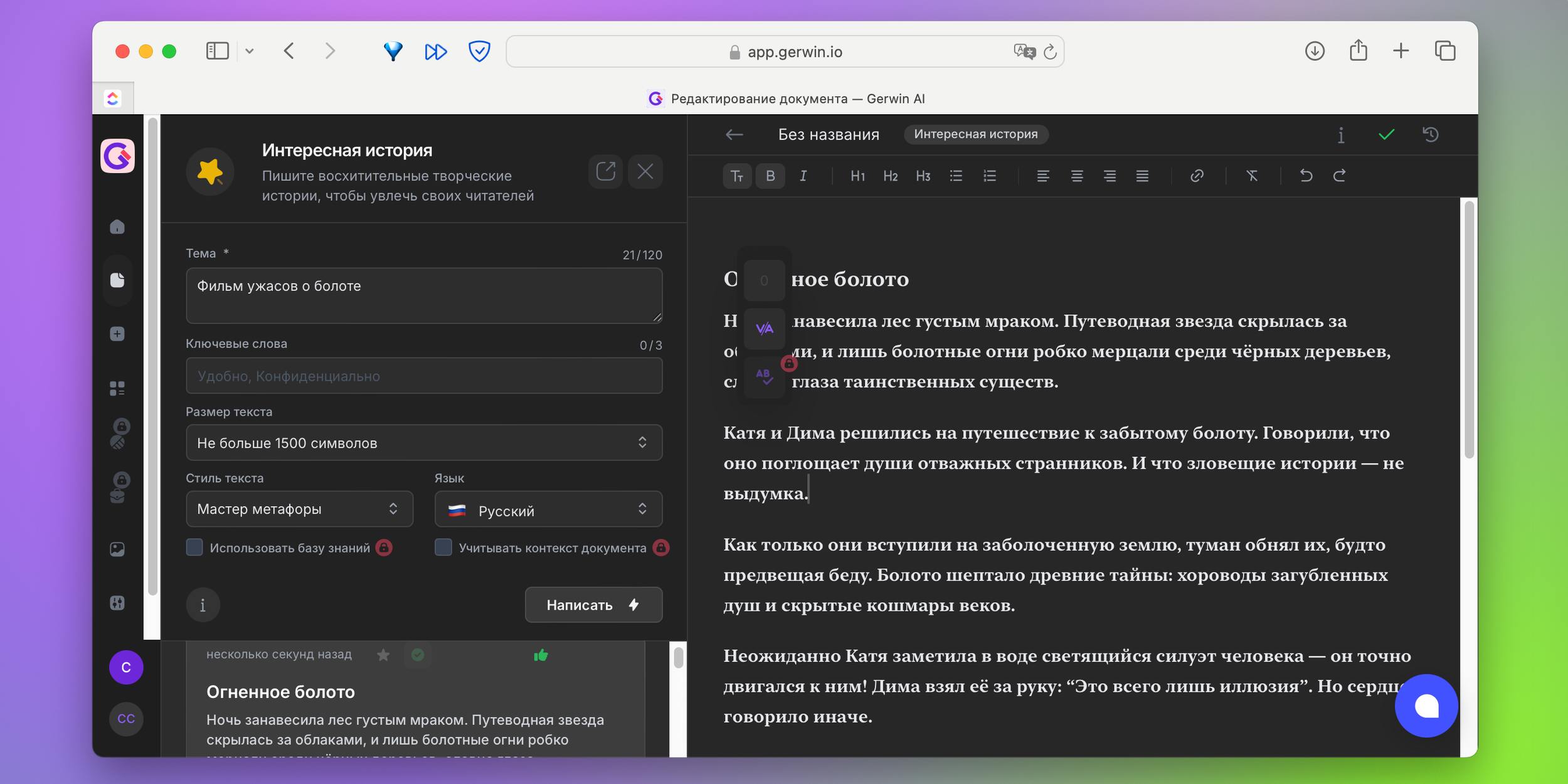The image size is (1568, 784).
Task: Select the pinned ClickUp tab
Action: tap(113, 98)
